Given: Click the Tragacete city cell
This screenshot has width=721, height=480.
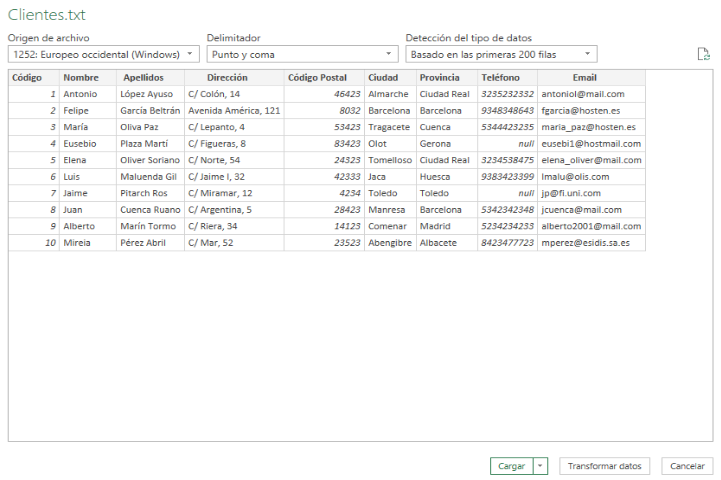Looking at the screenshot, I should [x=390, y=127].
